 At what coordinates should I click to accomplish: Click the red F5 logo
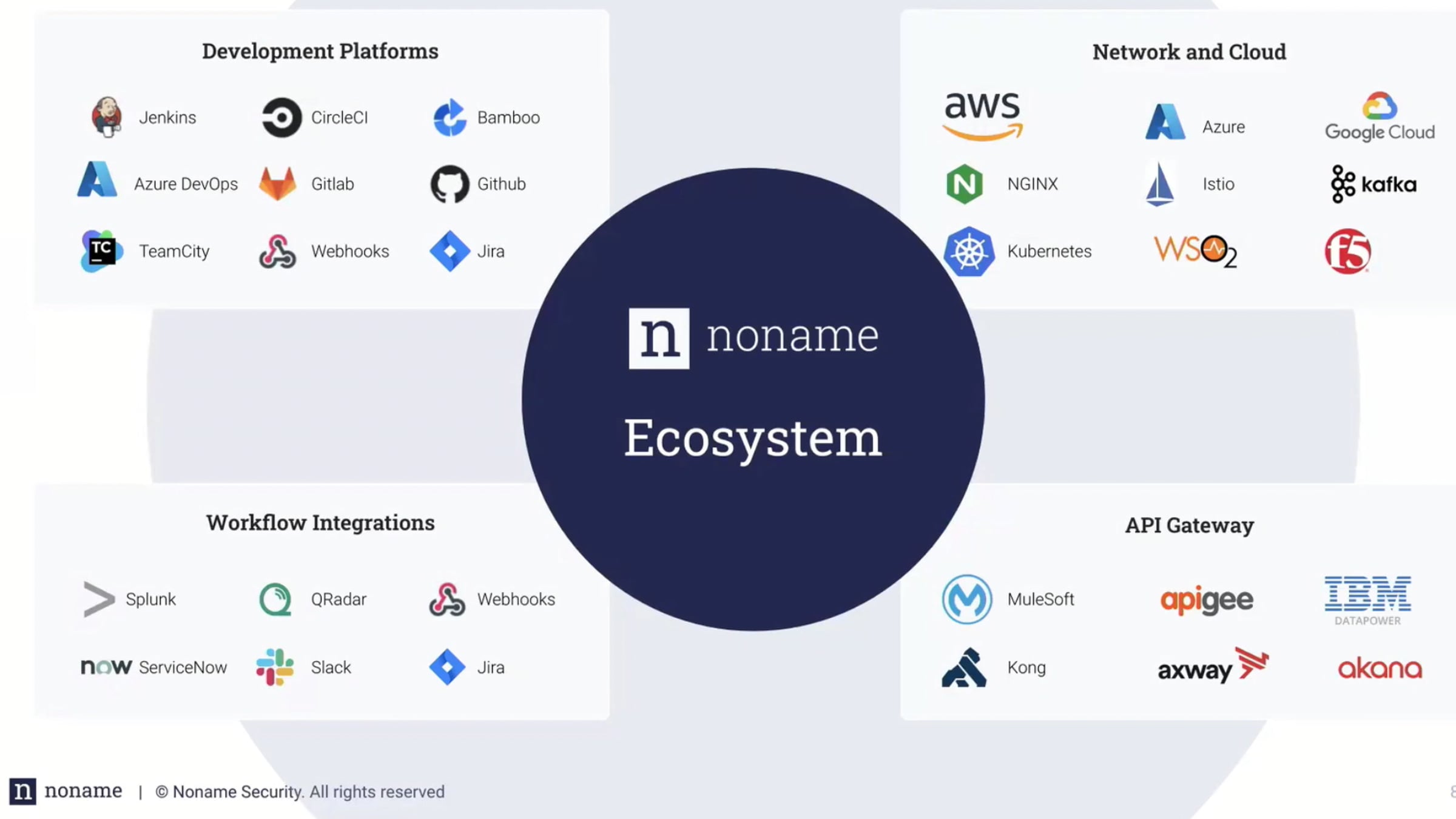tap(1348, 251)
